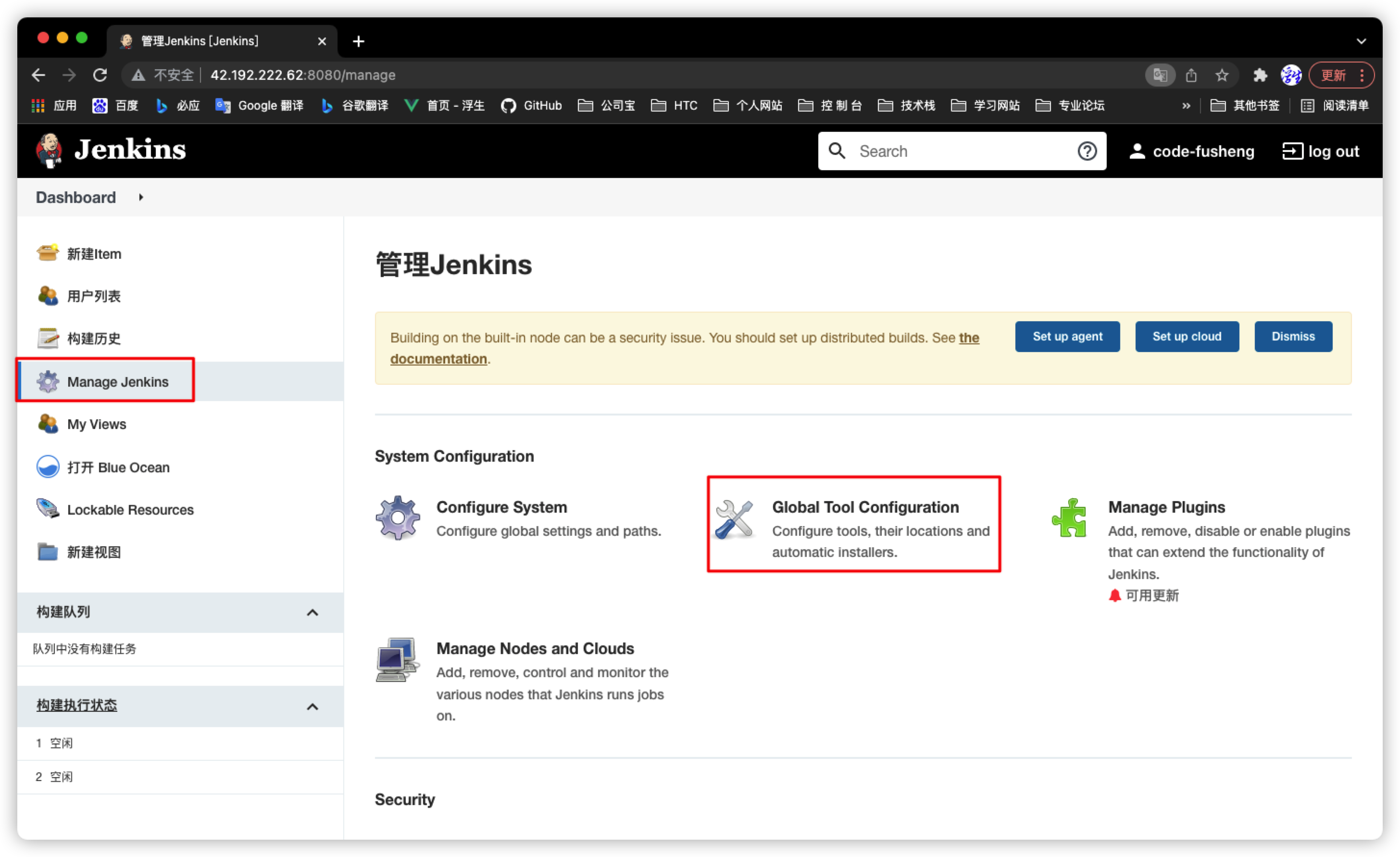Dismiss the security warning banner
1400x857 pixels.
pyautogui.click(x=1293, y=337)
